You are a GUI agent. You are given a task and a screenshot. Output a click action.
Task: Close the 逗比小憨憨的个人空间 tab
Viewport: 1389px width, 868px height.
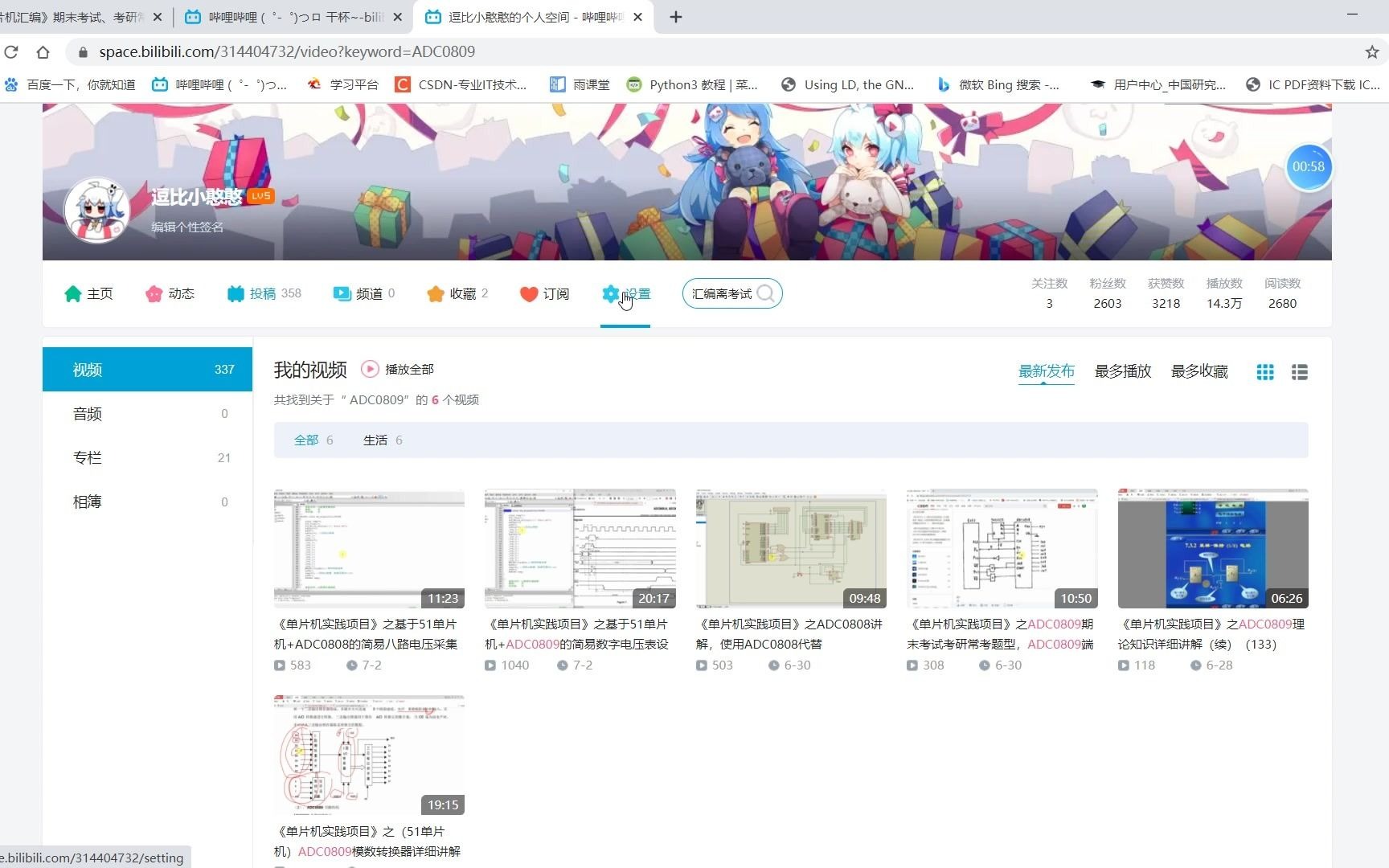tap(638, 17)
